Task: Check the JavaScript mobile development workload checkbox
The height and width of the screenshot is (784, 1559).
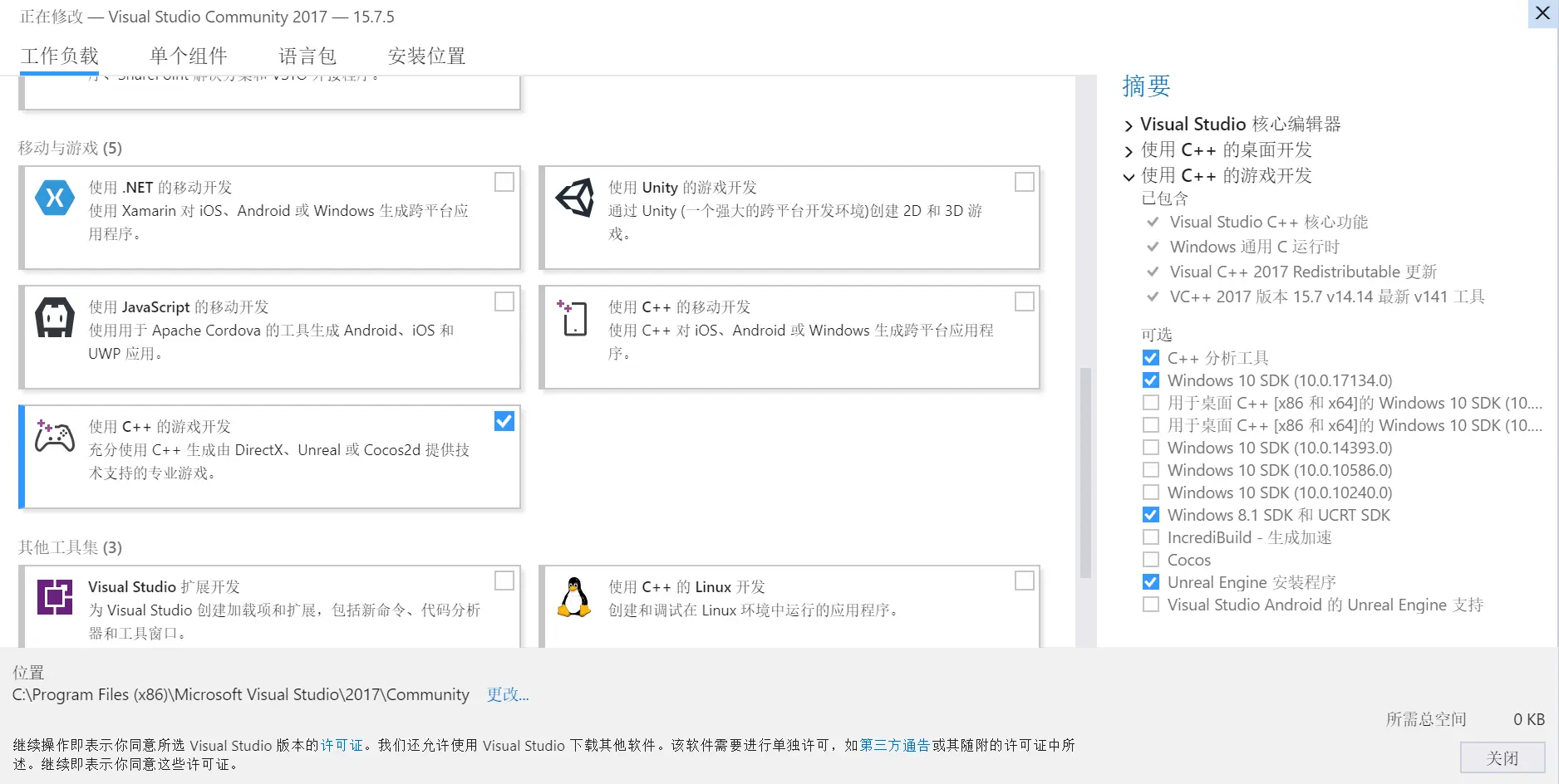Action: point(504,301)
